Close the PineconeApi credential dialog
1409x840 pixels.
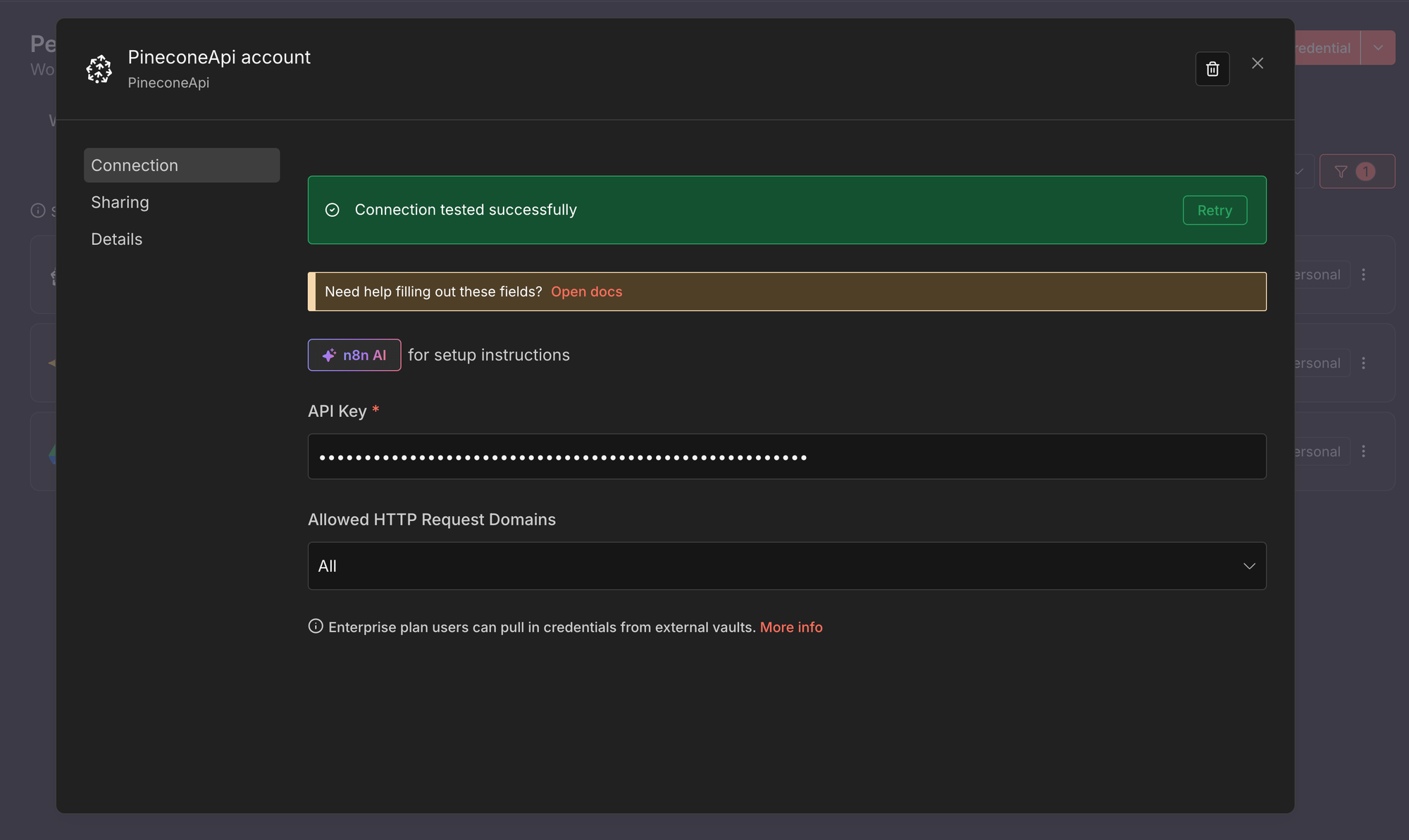pos(1258,63)
